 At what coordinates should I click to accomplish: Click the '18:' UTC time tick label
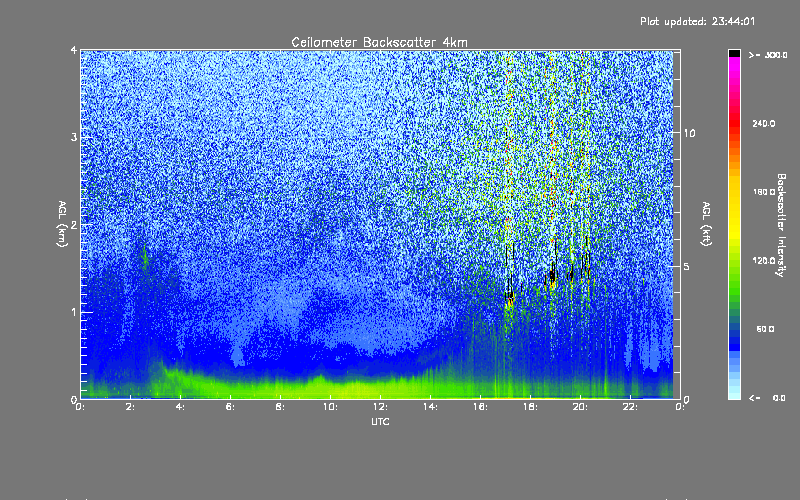(530, 407)
